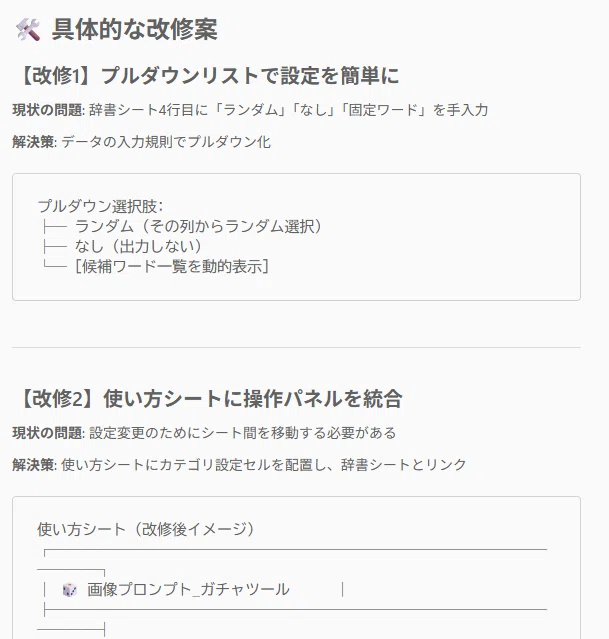This screenshot has width=609, height=639.
Task: Click the second 解決策 bold label
Action: click(35, 465)
